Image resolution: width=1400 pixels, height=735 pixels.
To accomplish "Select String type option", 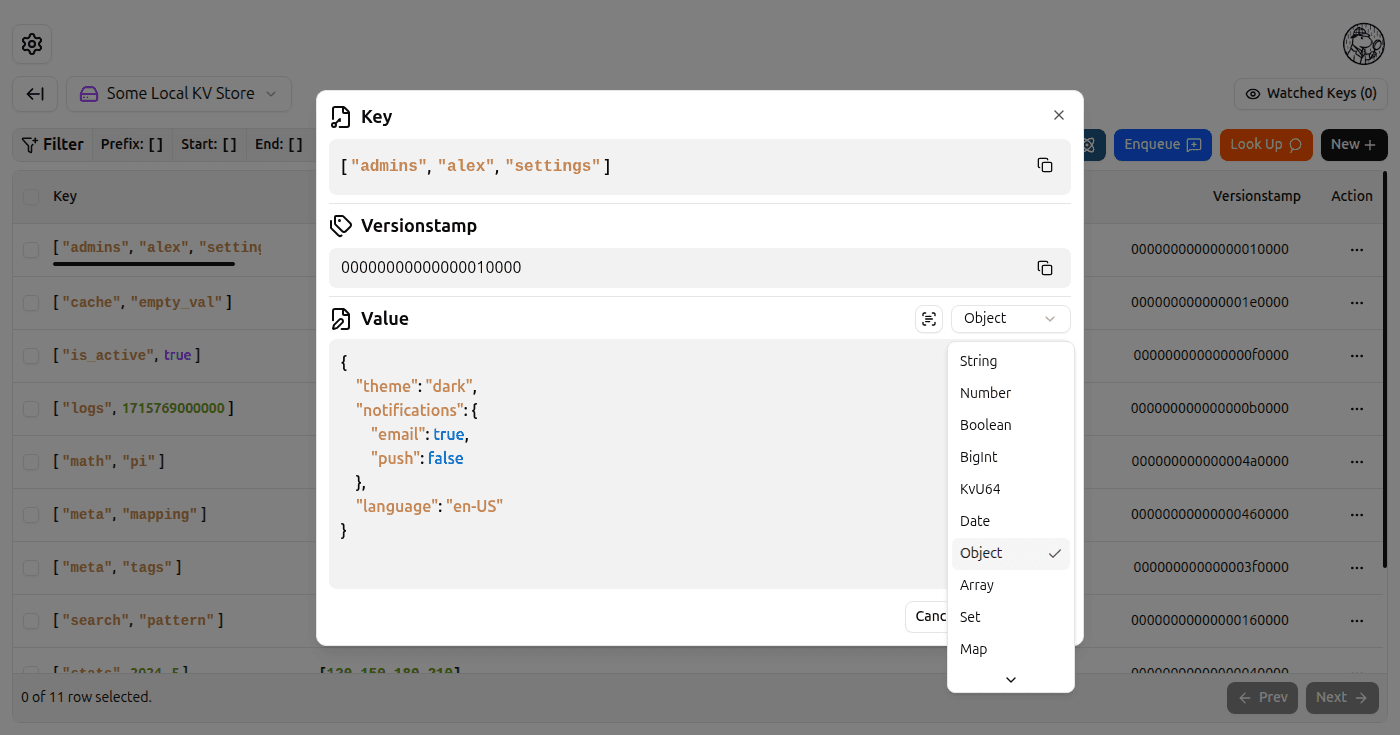I will click(1010, 361).
